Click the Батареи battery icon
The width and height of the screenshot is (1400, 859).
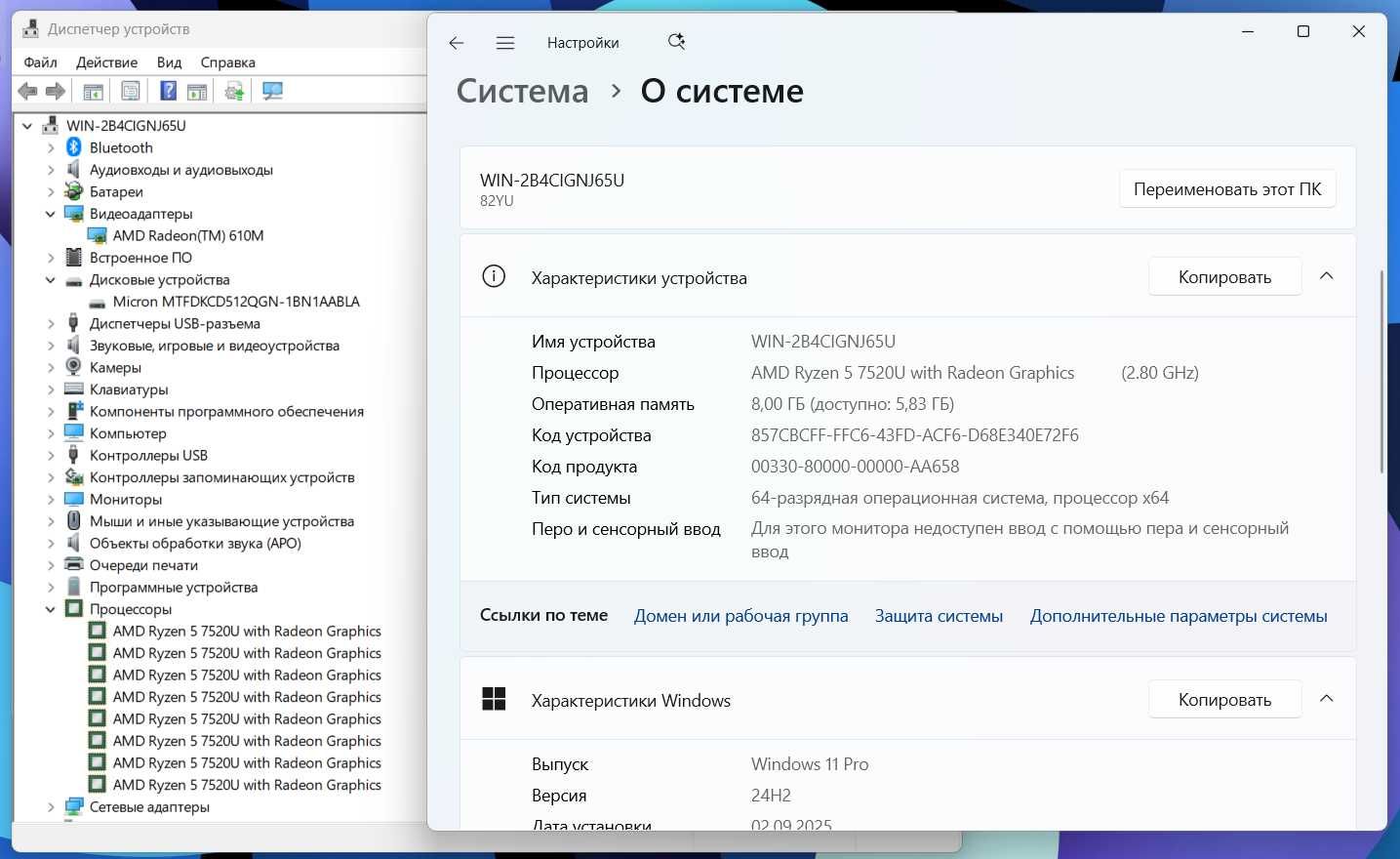(73, 191)
